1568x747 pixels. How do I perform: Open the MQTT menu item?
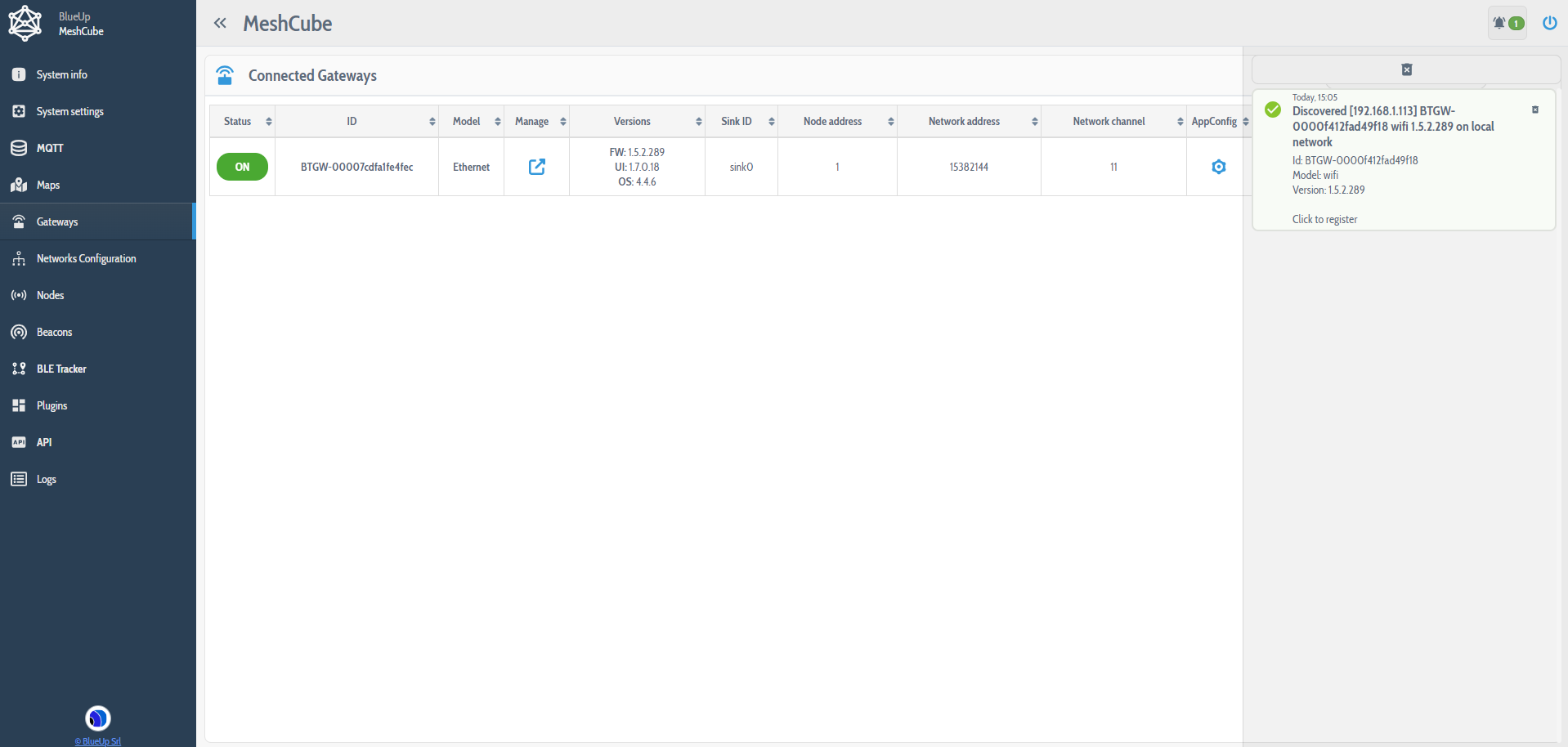50,148
